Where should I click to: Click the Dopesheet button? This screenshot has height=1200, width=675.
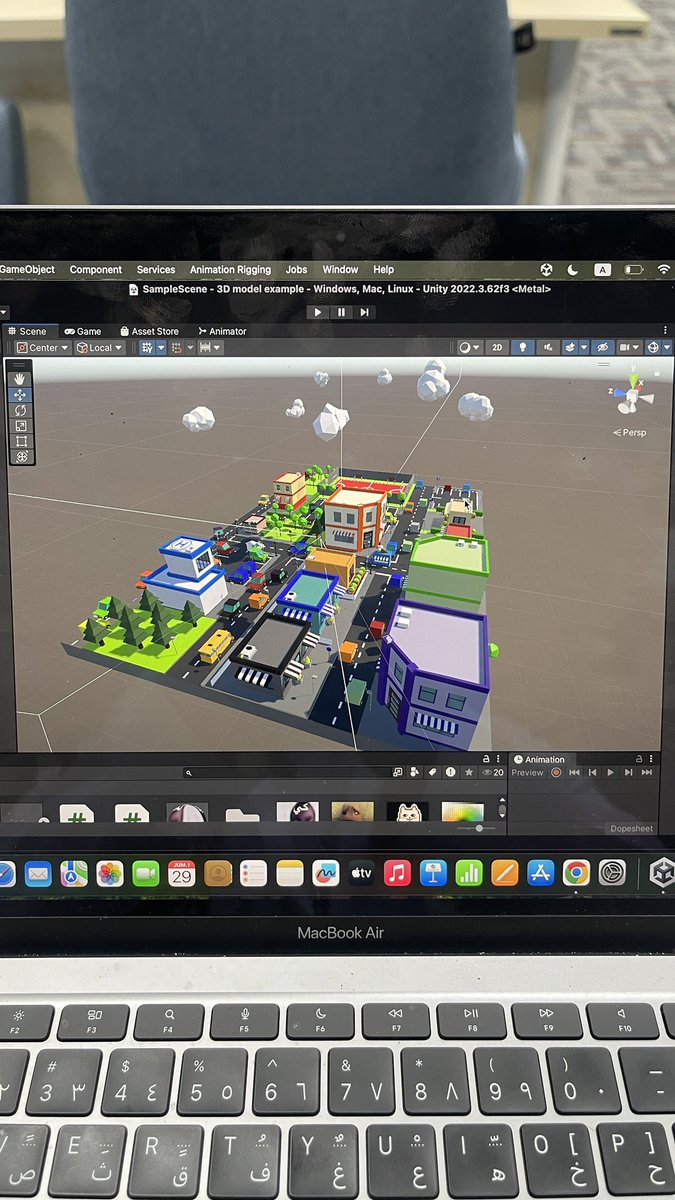tap(630, 829)
